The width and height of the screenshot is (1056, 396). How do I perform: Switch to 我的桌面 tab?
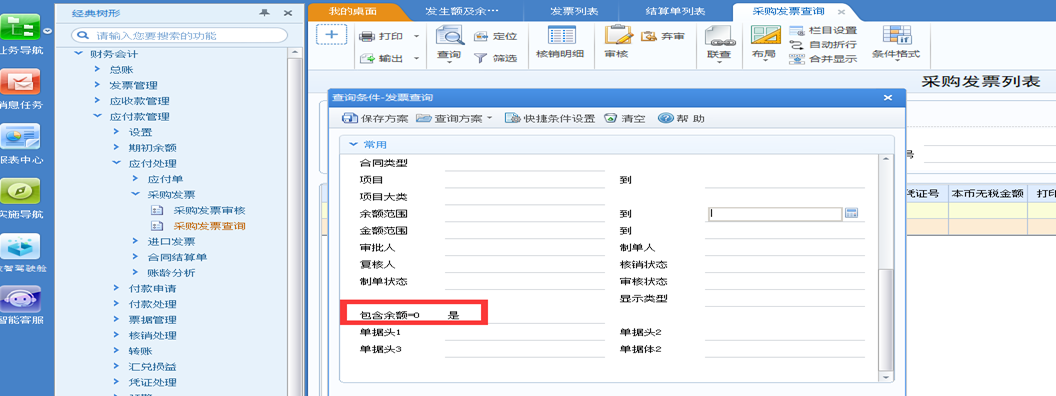[x=353, y=12]
